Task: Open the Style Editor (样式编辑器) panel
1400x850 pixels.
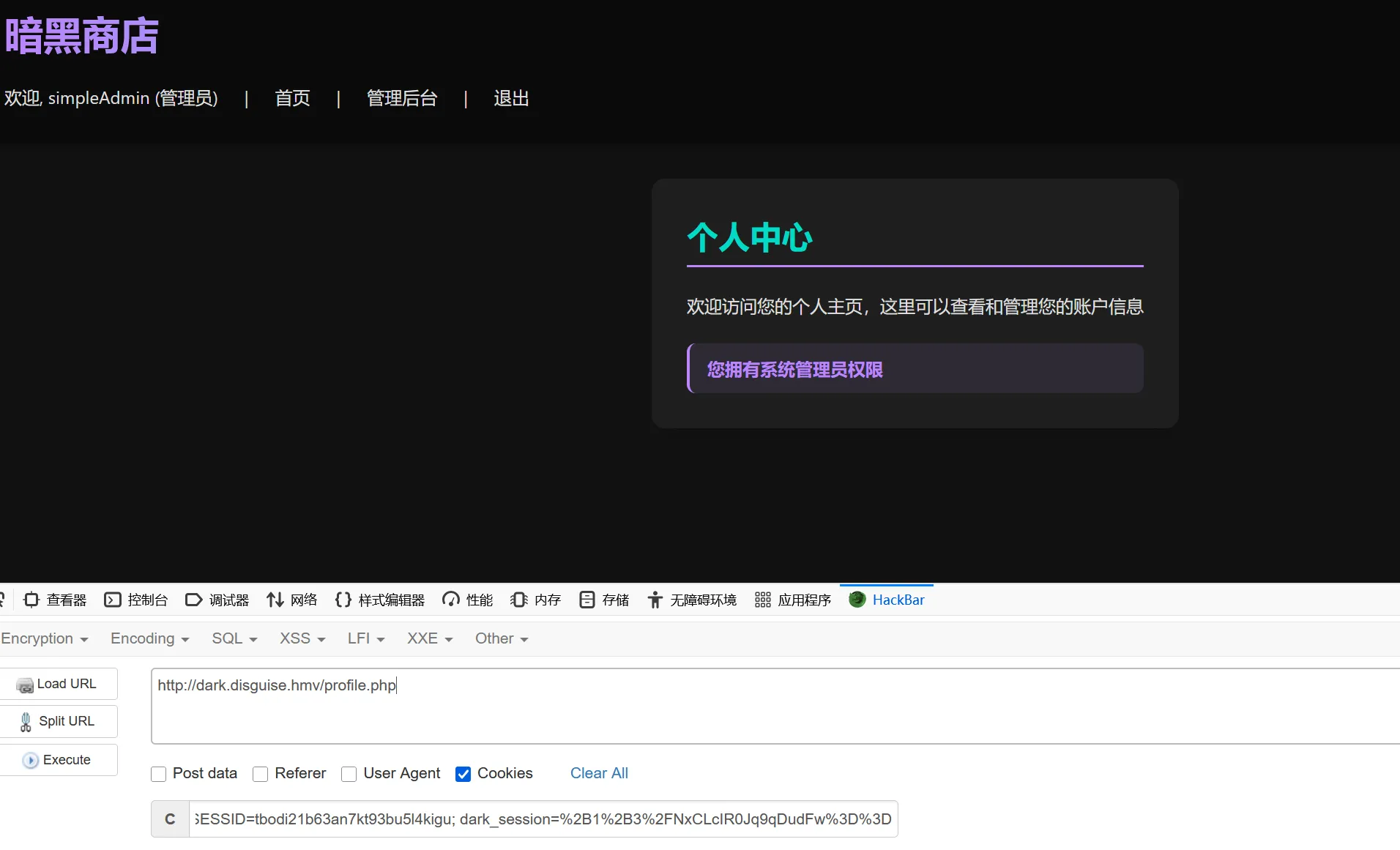Action: [x=380, y=600]
